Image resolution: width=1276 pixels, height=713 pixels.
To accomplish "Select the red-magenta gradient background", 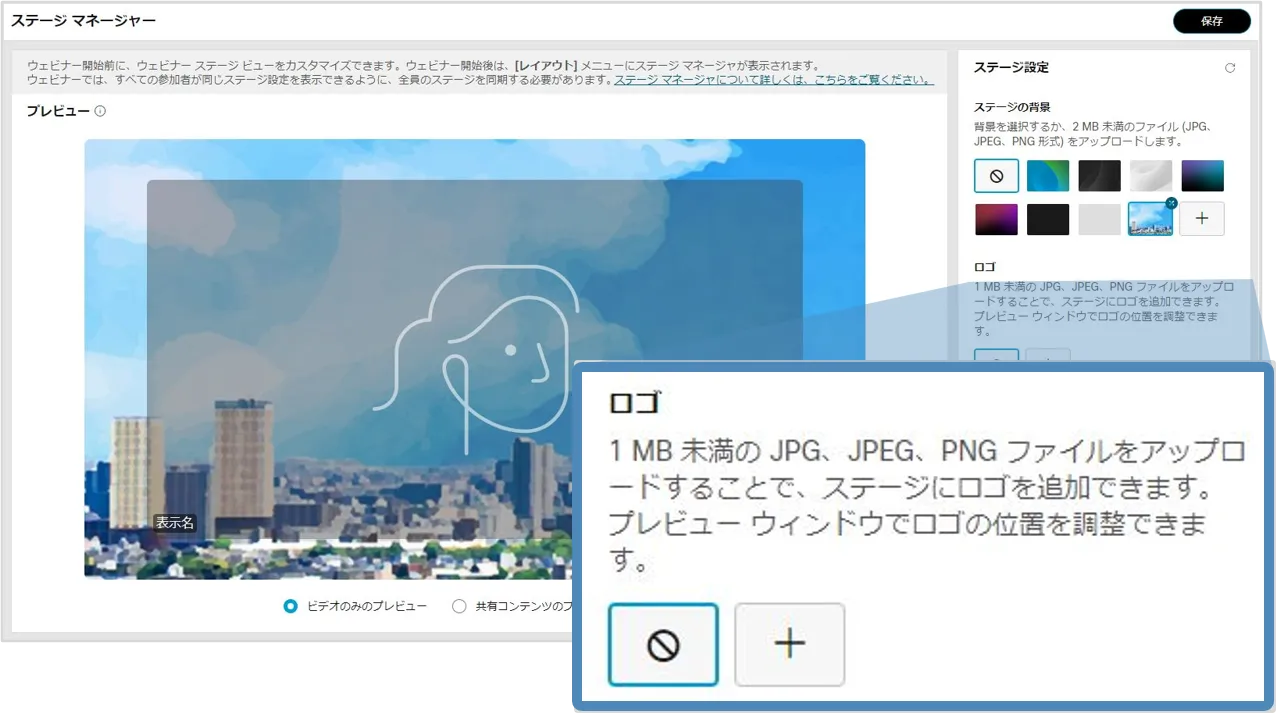I will 996,219.
